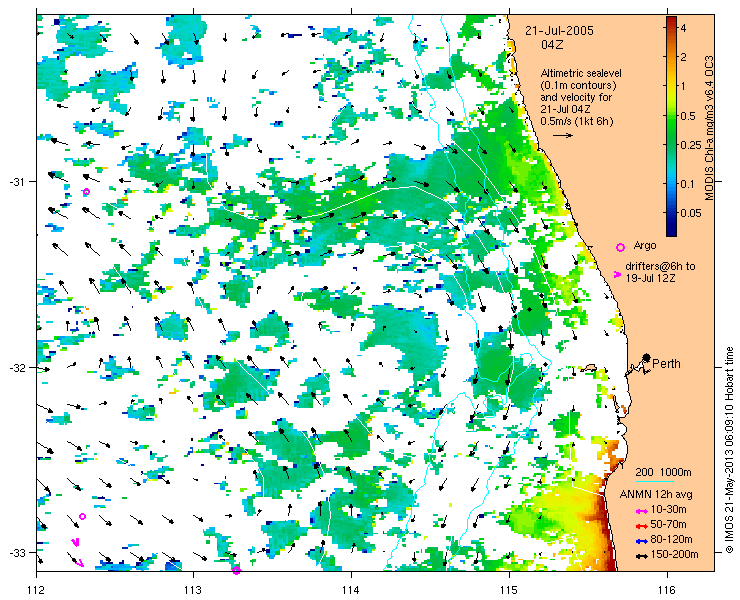Click longitude label 112
The image size is (740, 600).
pos(37,590)
